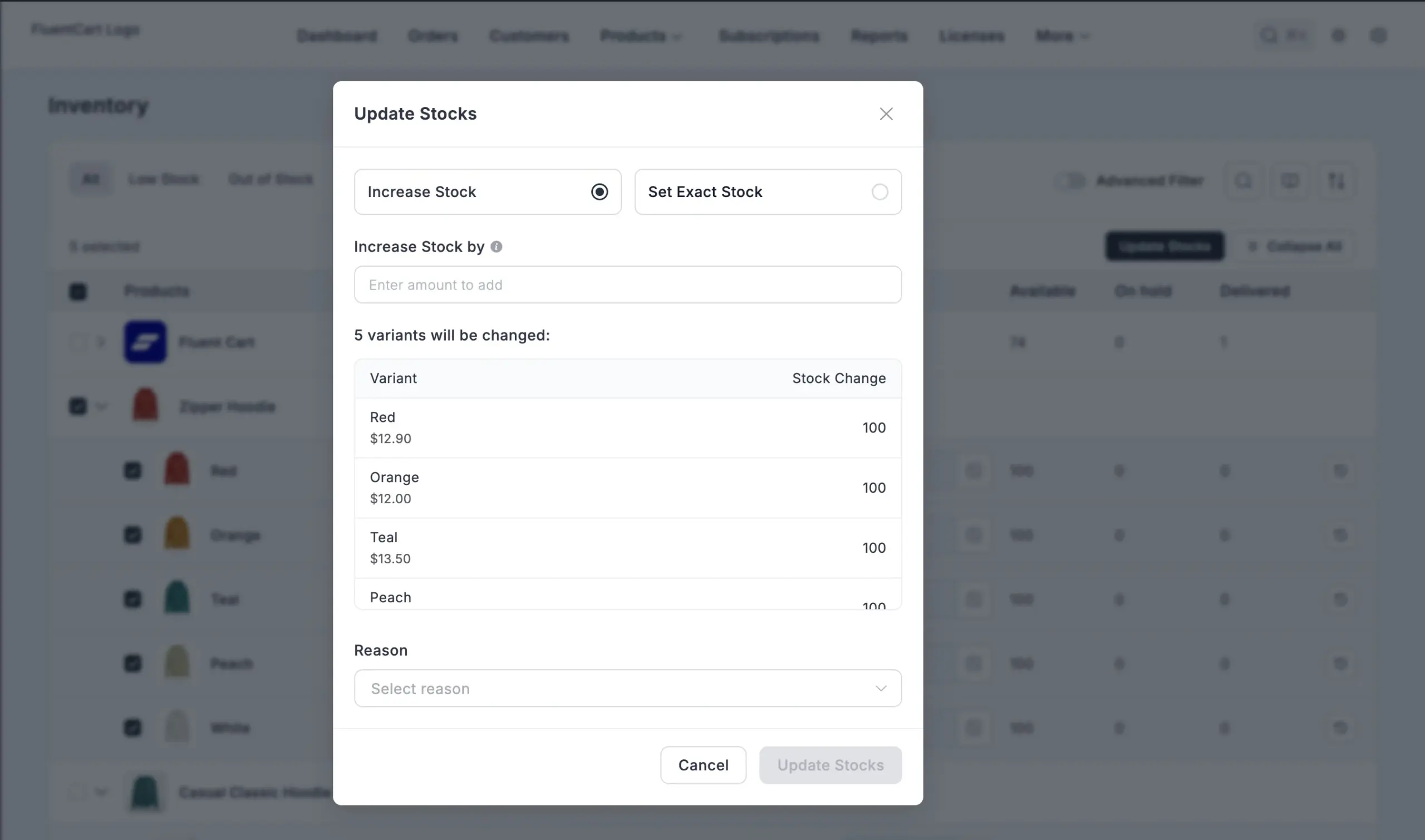Close the Update Stocks dialog

886,114
